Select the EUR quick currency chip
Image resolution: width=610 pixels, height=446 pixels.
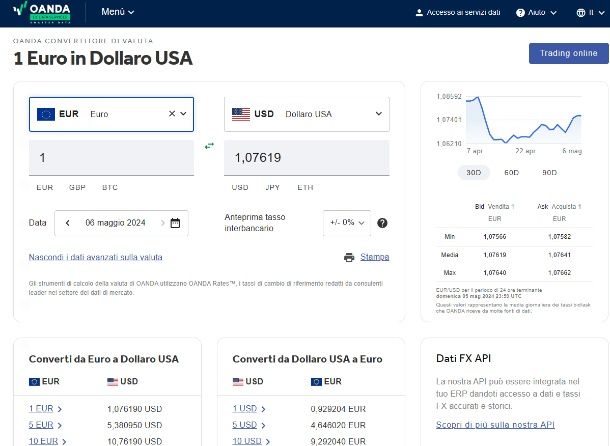click(45, 187)
